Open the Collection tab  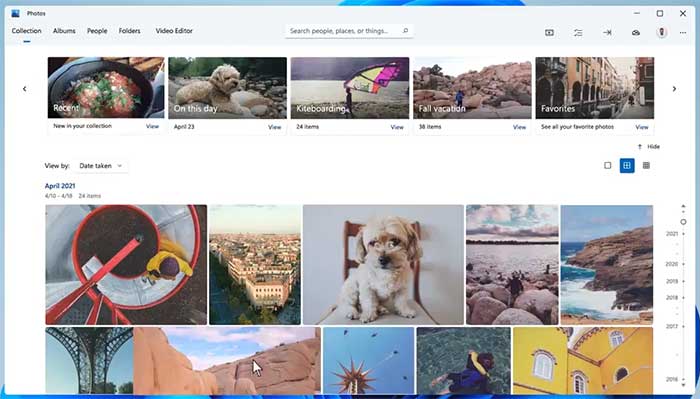(26, 31)
